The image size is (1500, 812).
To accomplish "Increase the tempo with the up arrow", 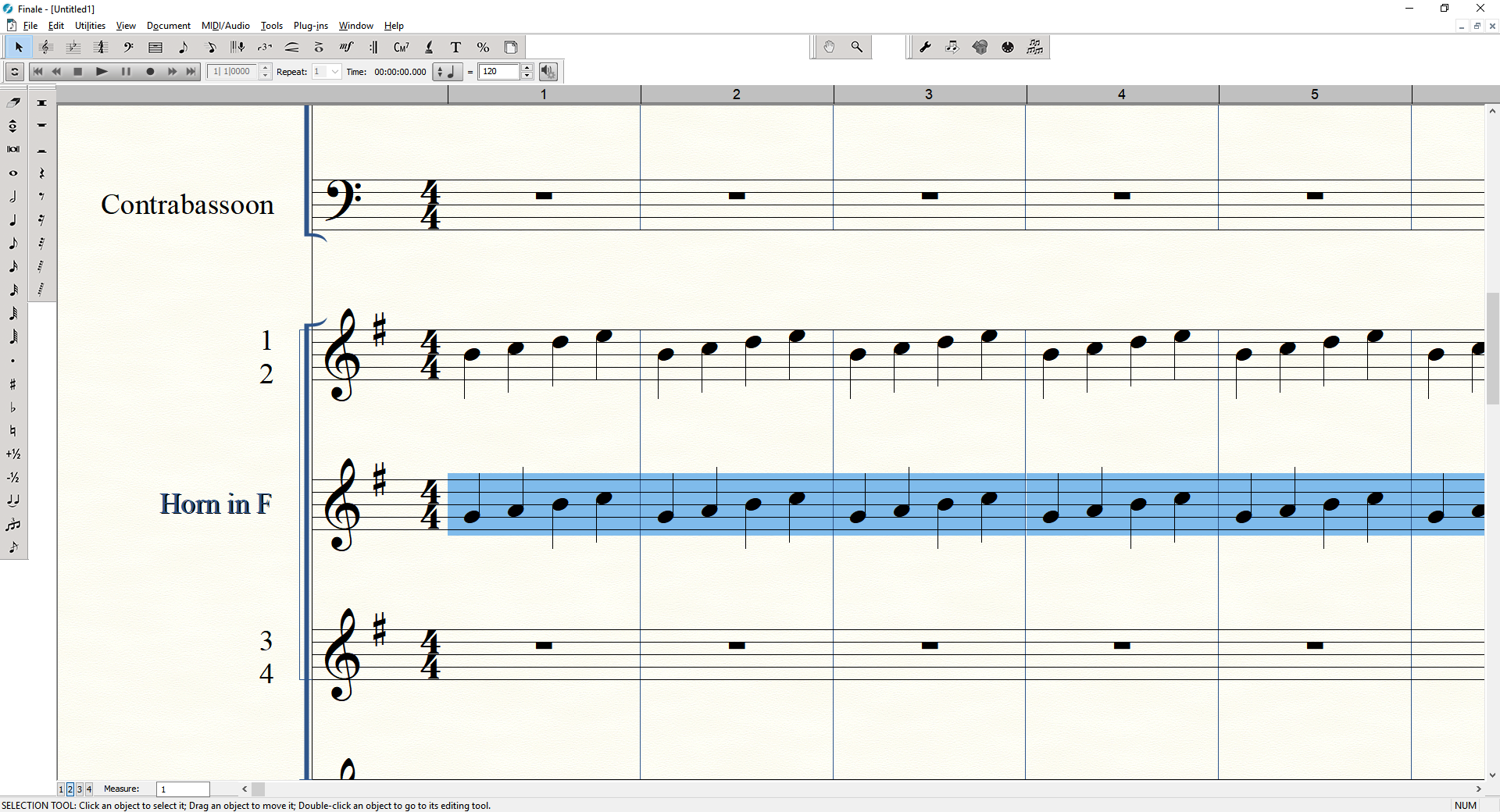I will click(527, 68).
